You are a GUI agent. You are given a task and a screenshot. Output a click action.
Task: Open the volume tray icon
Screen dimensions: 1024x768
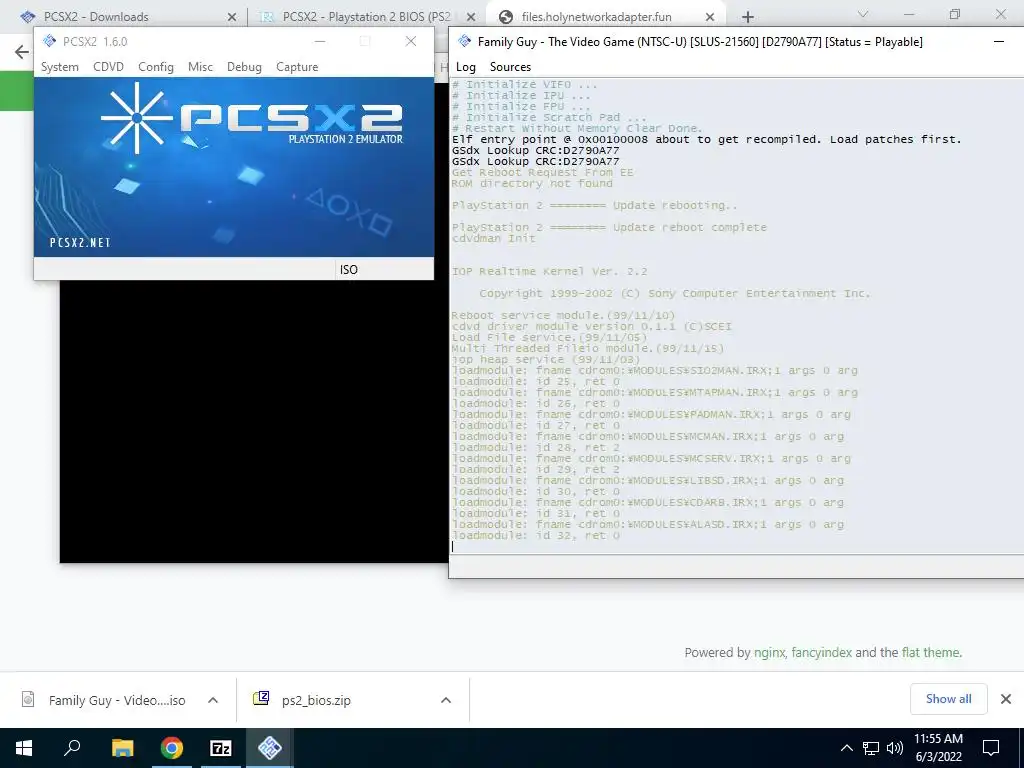point(895,748)
